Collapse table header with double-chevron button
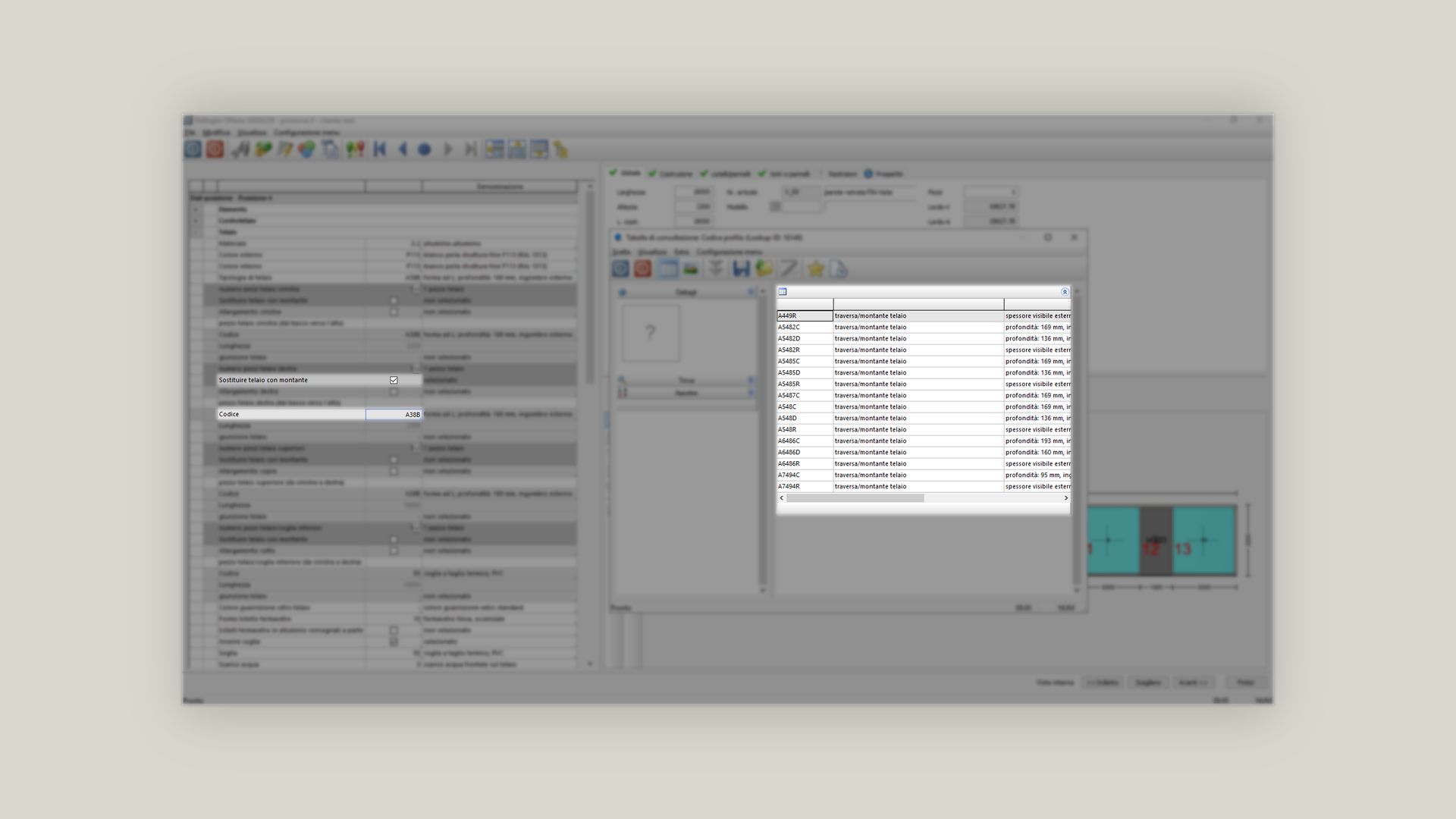 point(1064,291)
